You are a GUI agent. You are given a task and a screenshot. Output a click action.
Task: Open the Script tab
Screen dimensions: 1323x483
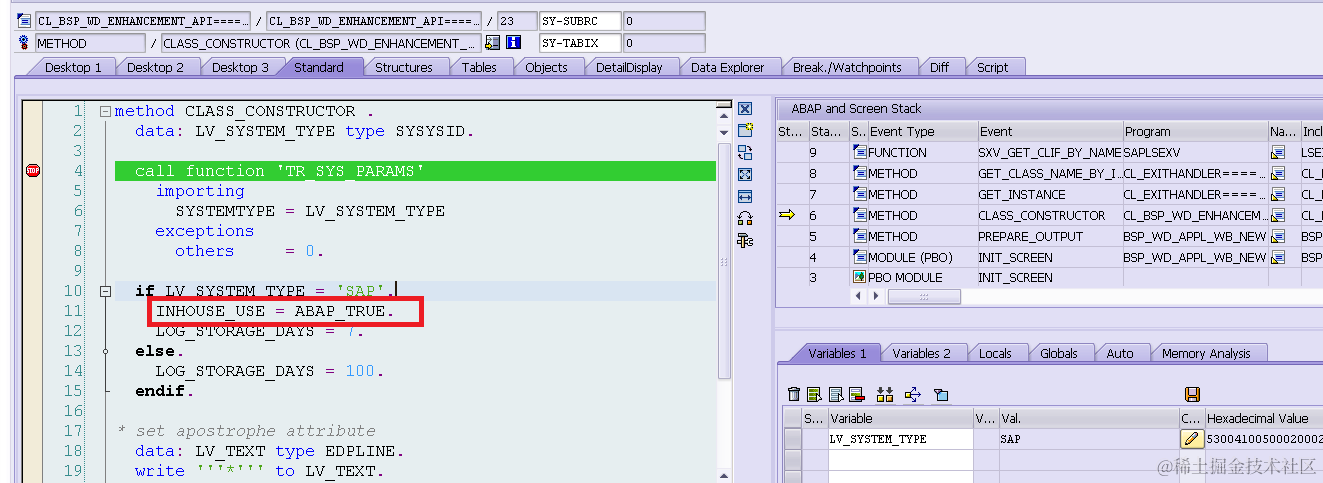pyautogui.click(x=992, y=67)
